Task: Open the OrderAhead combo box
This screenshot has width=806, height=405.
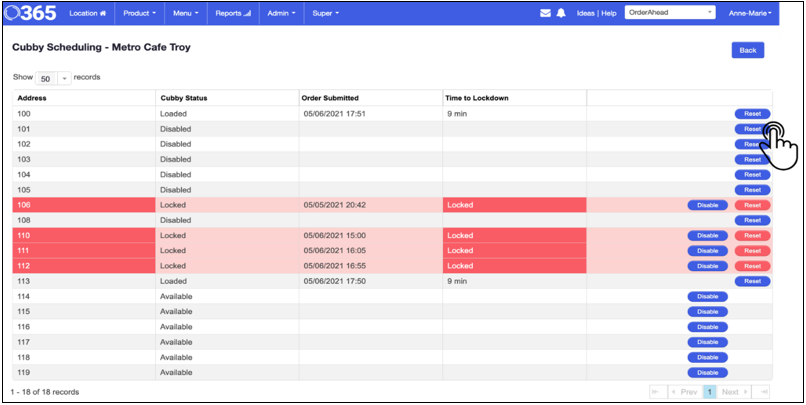Action: point(670,13)
